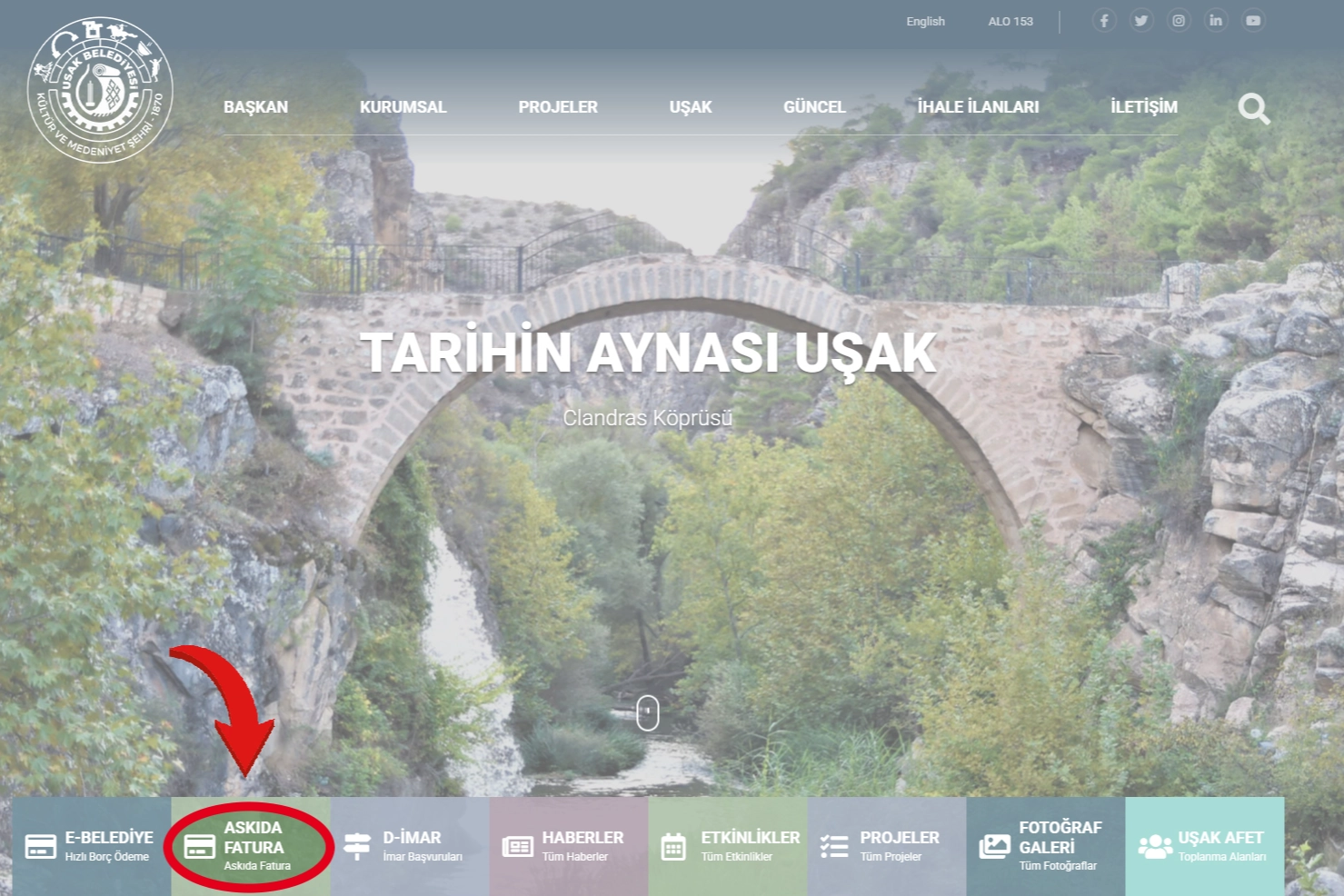Screen dimensions: 1344x896
Task: Open the Askıda Fatura tile
Action: [x=251, y=846]
